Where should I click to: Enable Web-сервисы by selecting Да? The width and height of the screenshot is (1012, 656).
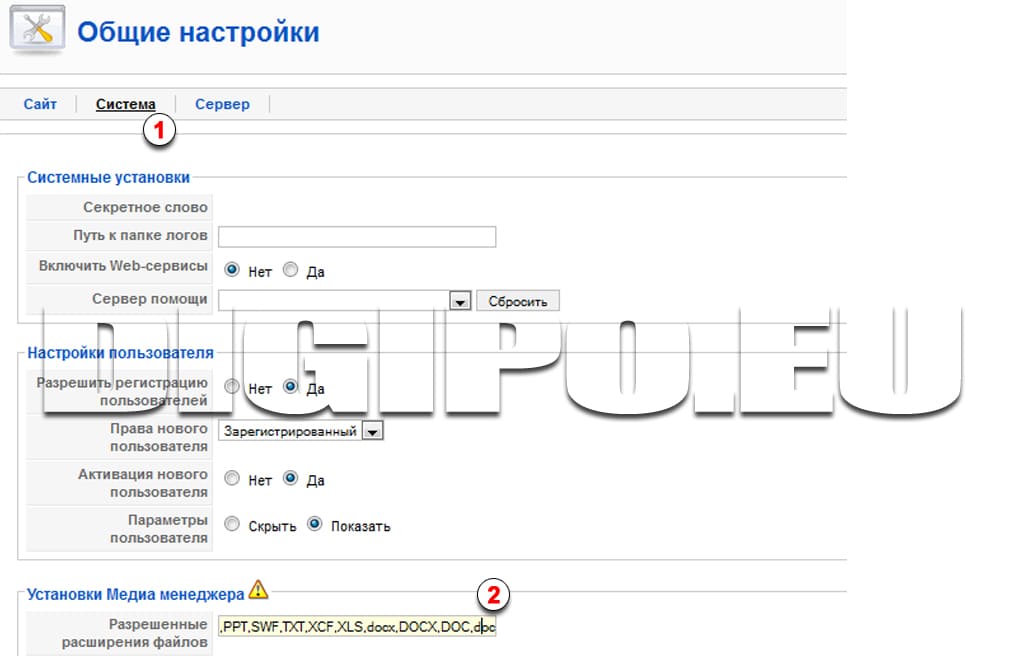[x=290, y=270]
